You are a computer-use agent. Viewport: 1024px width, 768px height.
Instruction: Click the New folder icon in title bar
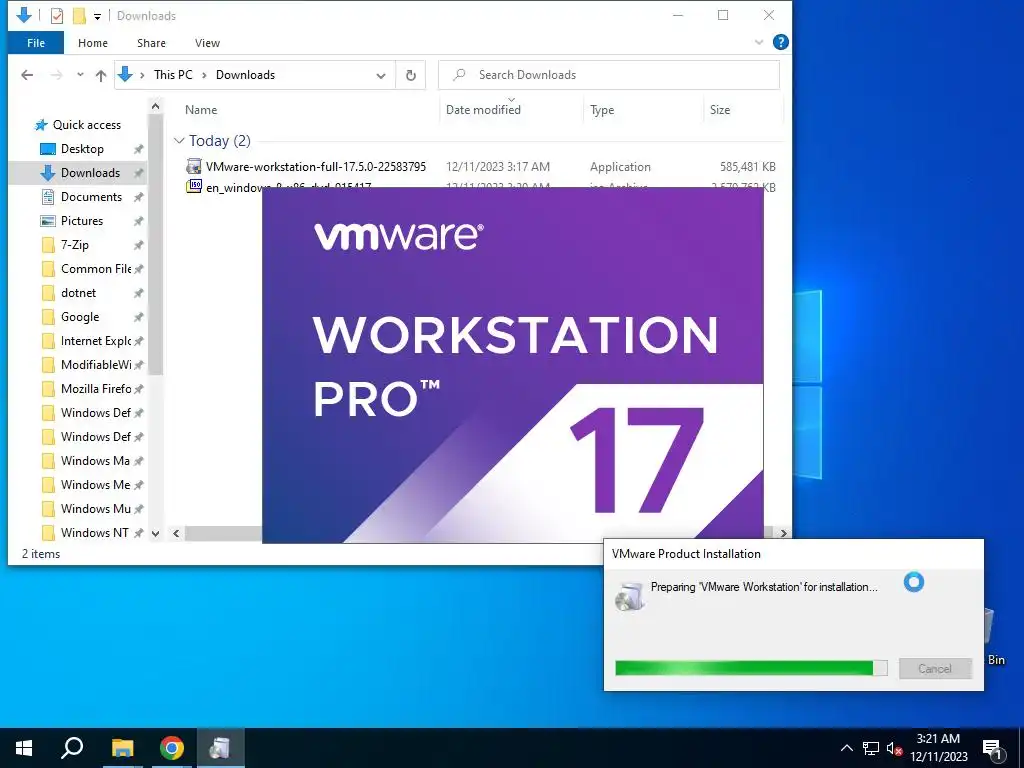click(x=79, y=16)
